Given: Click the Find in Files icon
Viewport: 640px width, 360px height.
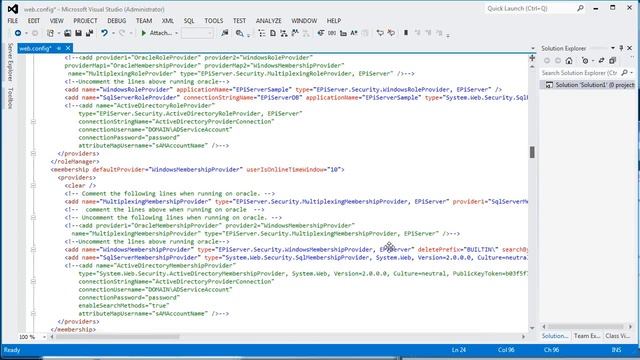Looking at the screenshot, I should (239, 33).
